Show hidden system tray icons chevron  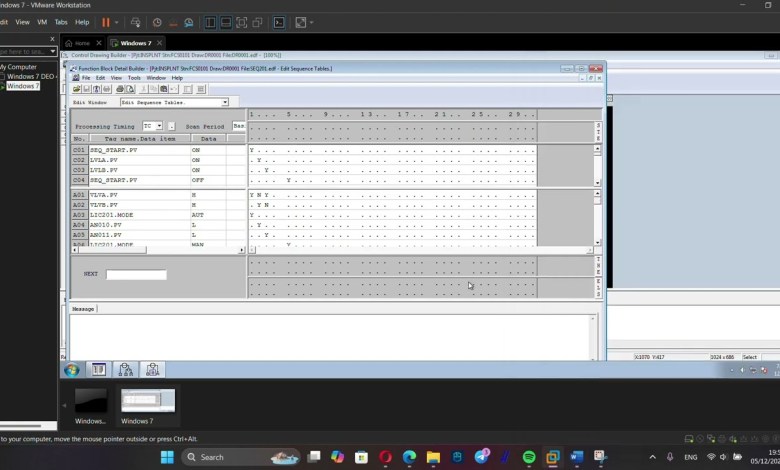(653, 457)
